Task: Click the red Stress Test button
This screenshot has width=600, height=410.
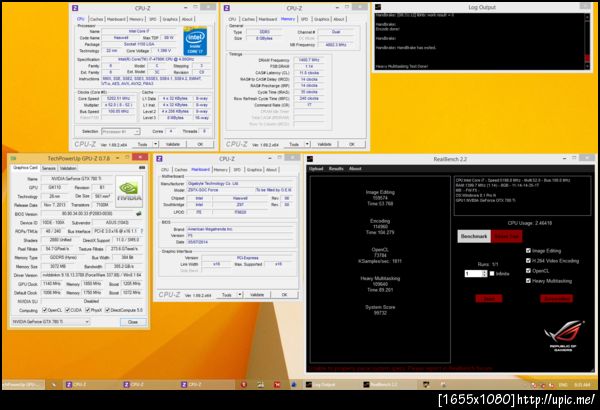Action: (x=506, y=236)
